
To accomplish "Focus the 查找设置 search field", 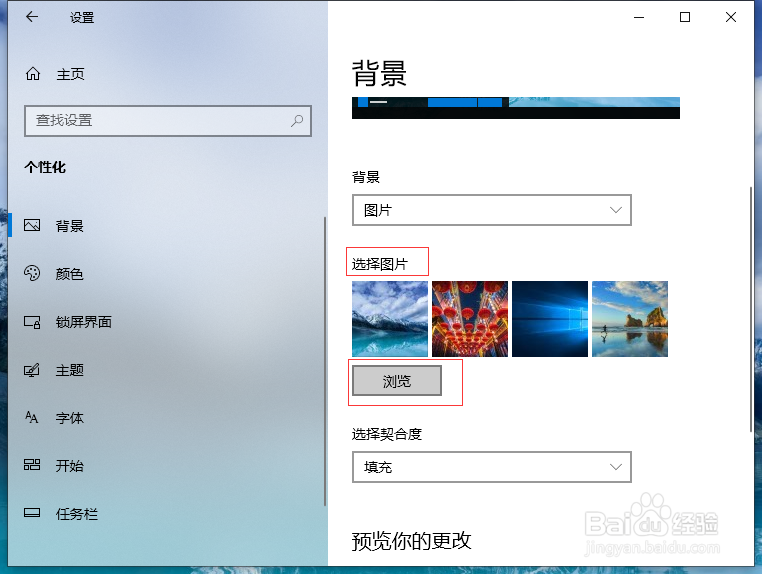I will (168, 121).
